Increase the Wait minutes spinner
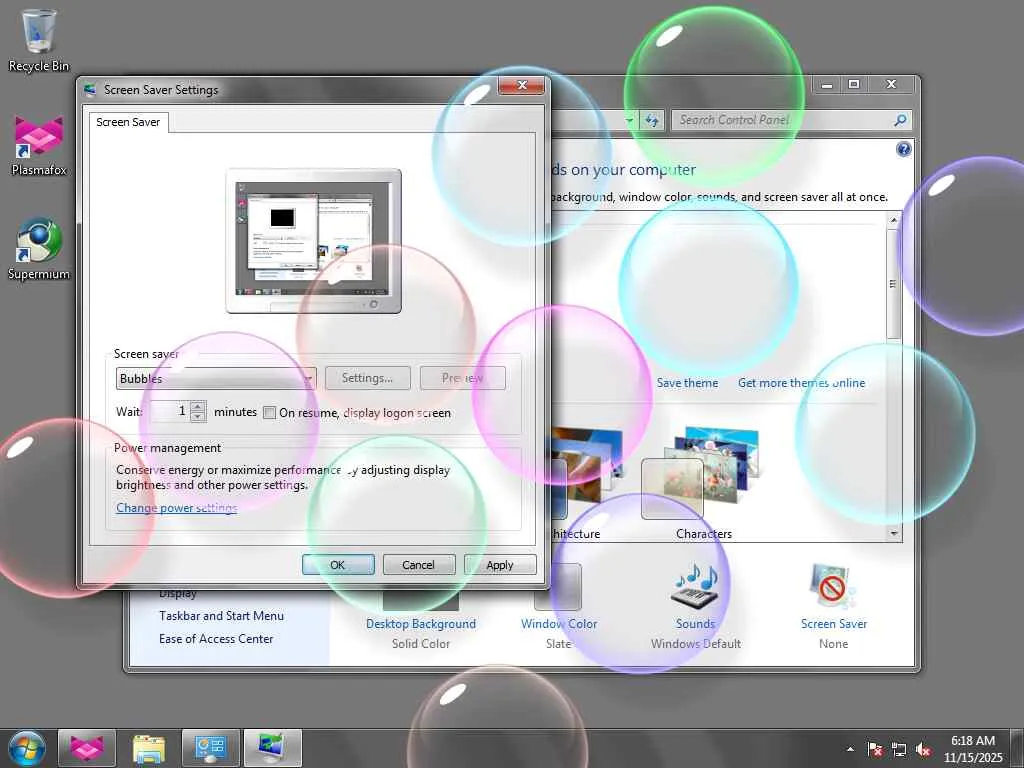The width and height of the screenshot is (1024, 768). (199, 406)
